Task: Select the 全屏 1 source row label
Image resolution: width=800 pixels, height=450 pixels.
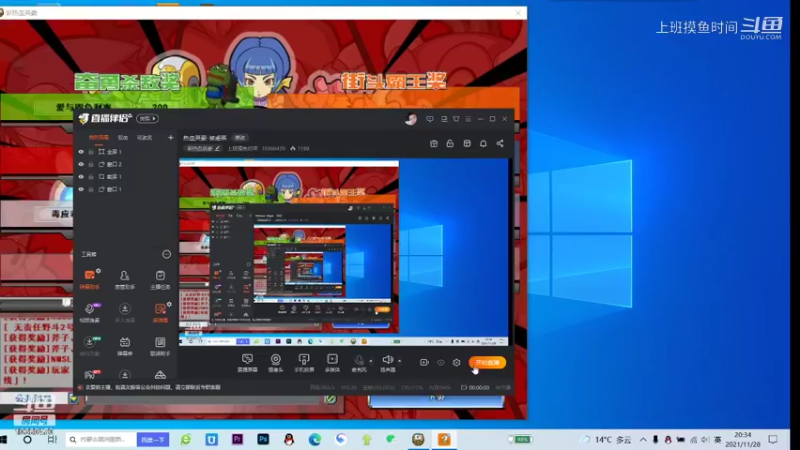Action: 114,152
